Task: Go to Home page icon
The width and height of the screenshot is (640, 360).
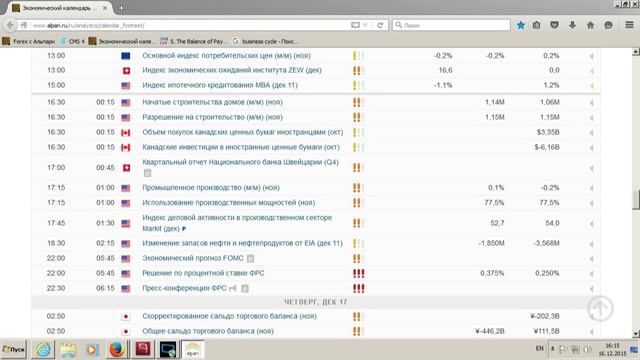Action: (590, 25)
